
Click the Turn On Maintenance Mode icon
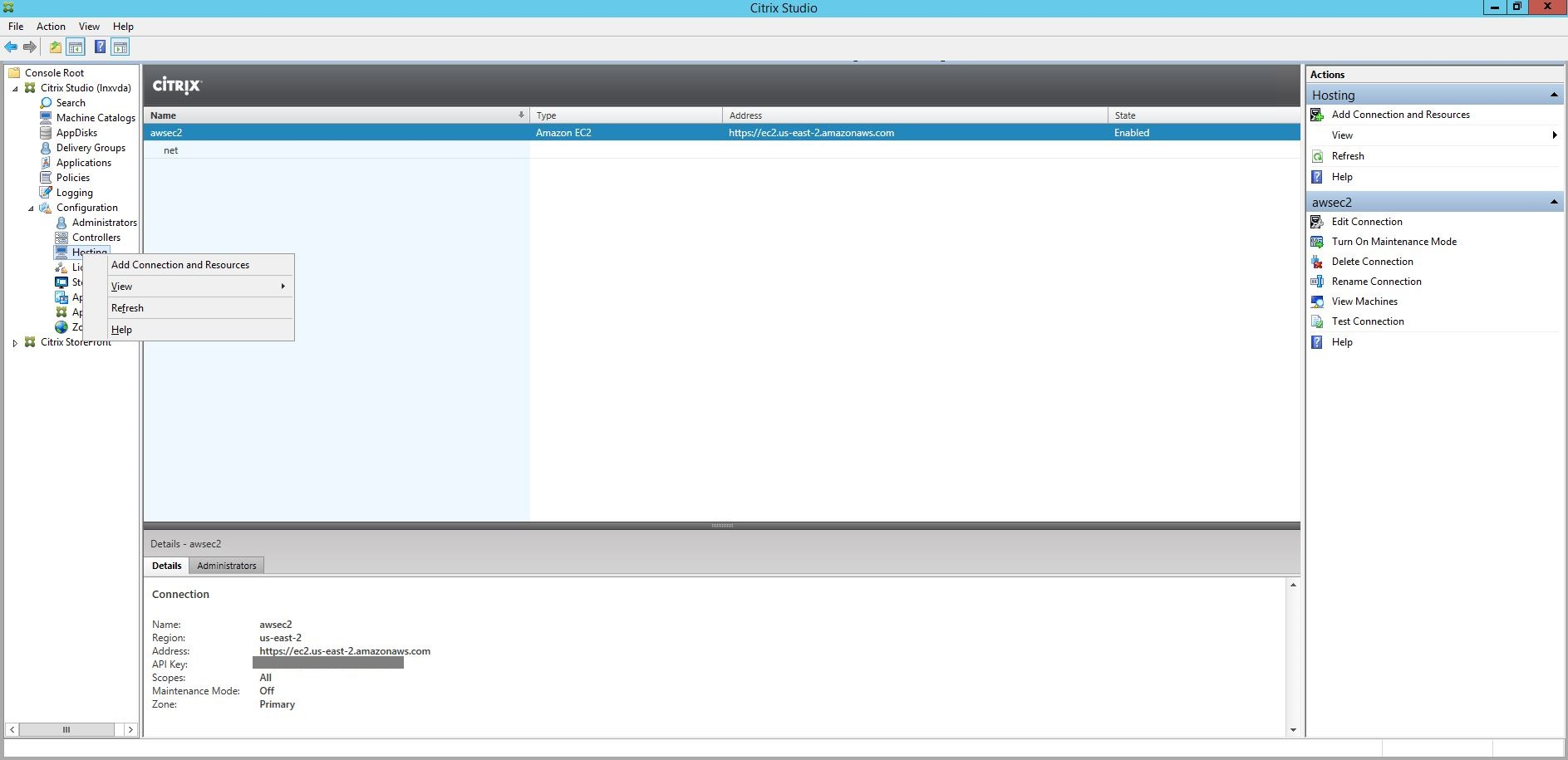1317,242
